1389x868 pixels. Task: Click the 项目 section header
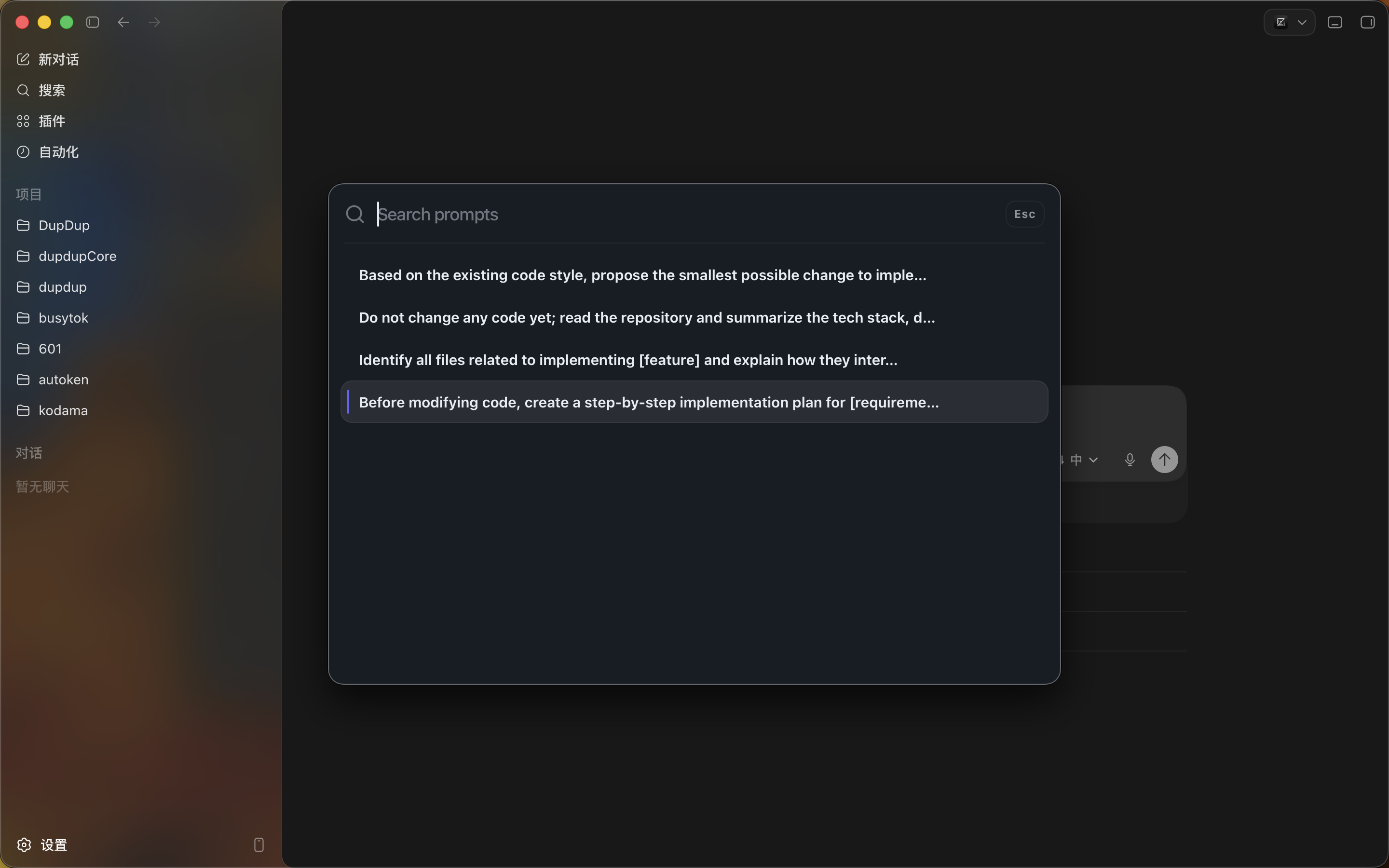pos(29,195)
